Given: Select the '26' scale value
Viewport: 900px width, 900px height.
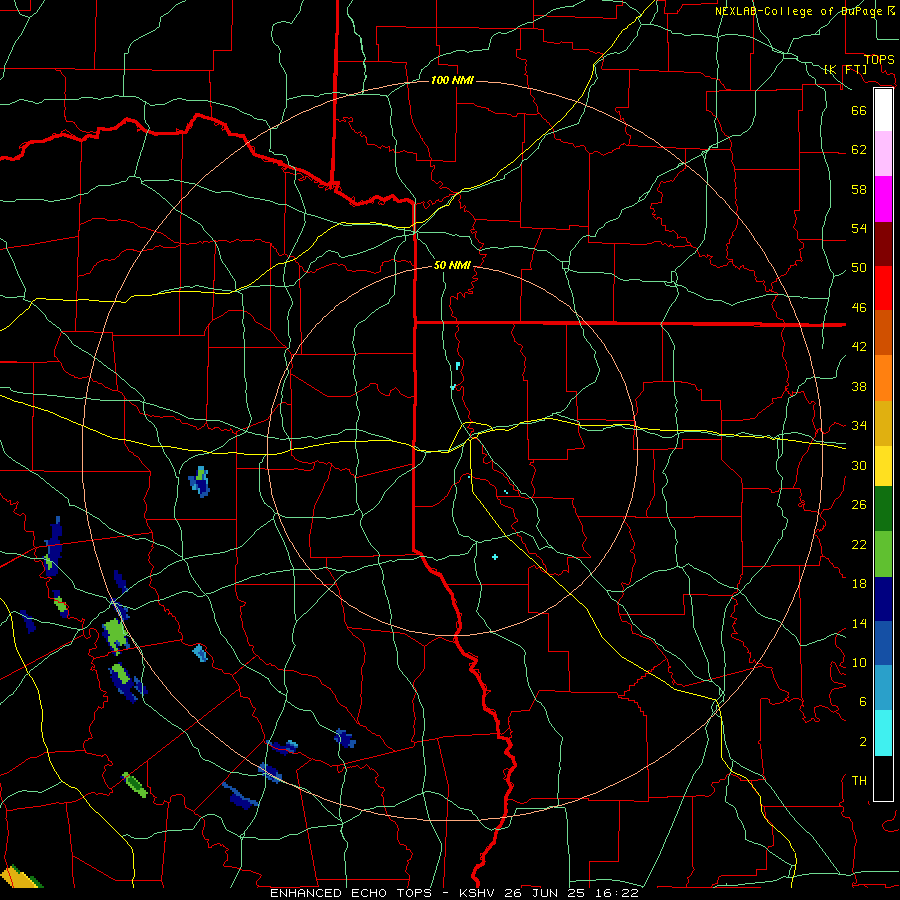Looking at the screenshot, I should pyautogui.click(x=859, y=505).
